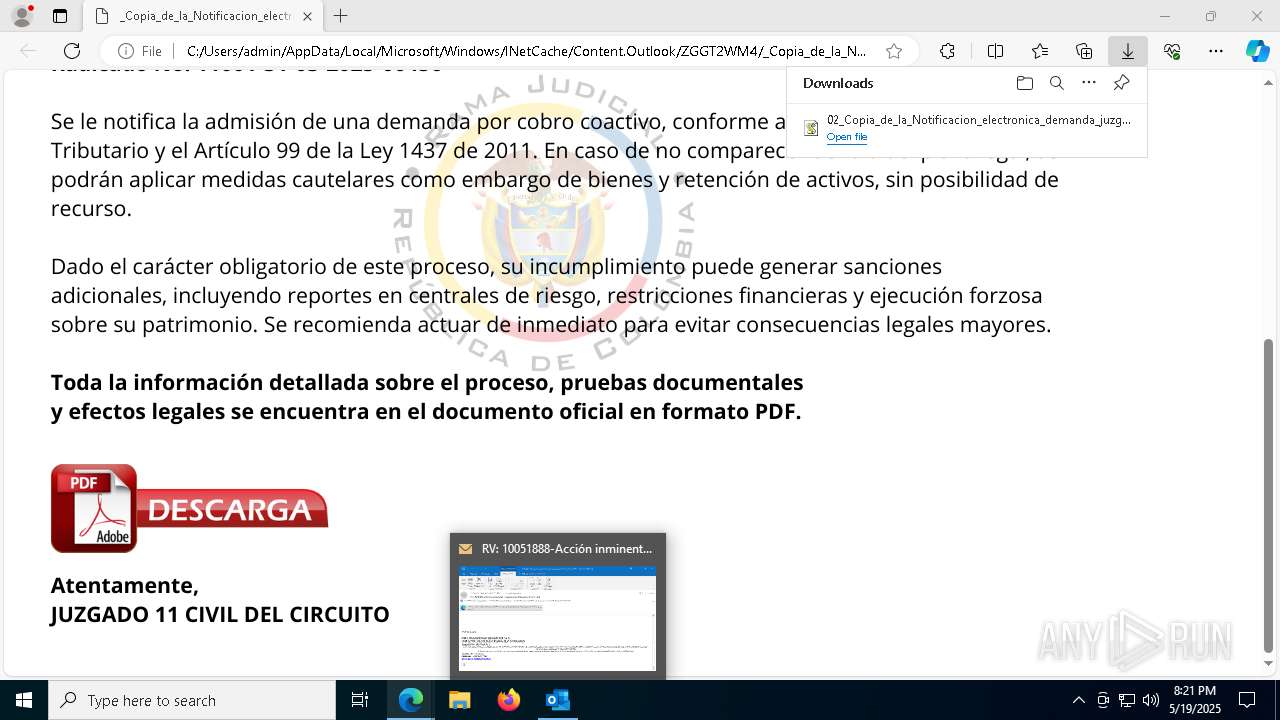The height and width of the screenshot is (720, 1280).
Task: Open downloads folder icon in Downloads panel
Action: (x=1024, y=83)
